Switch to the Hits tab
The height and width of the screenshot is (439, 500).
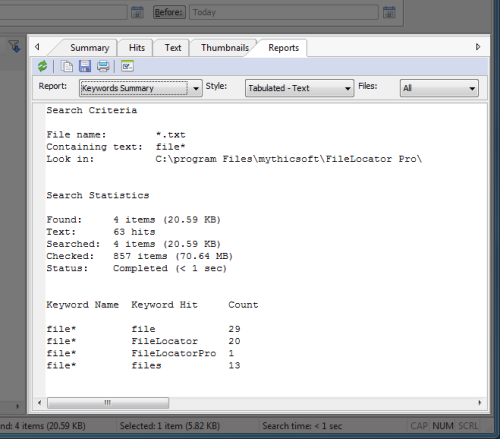click(137, 48)
